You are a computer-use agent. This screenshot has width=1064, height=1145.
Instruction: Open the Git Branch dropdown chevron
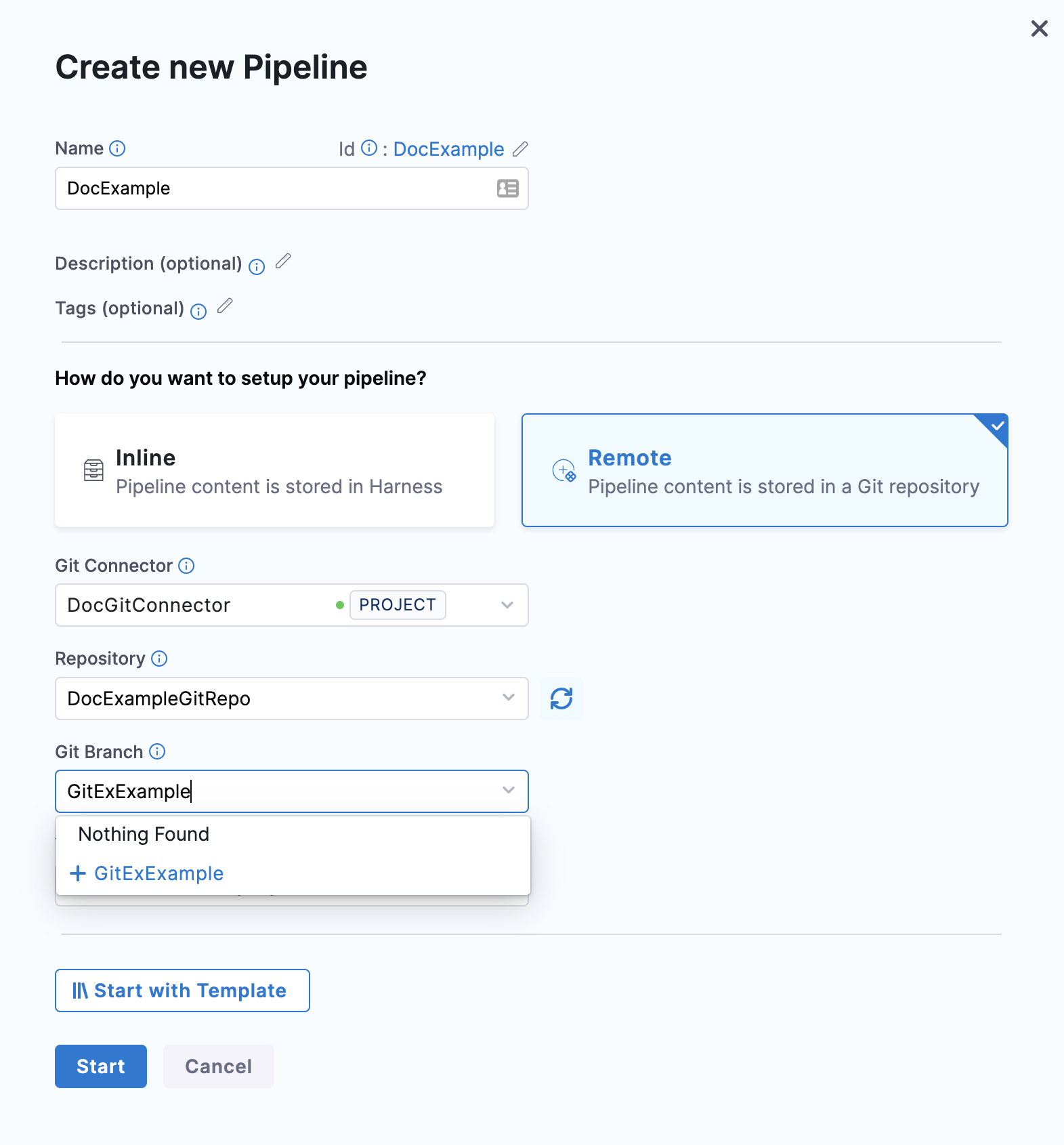[508, 791]
